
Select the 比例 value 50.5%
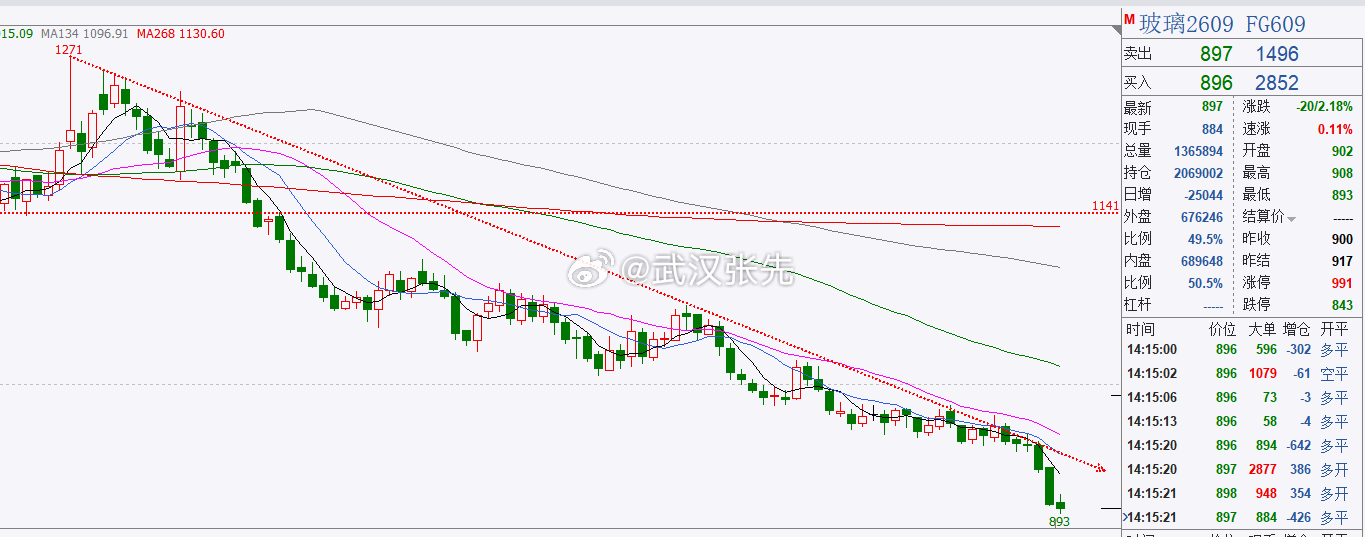pos(1206,283)
